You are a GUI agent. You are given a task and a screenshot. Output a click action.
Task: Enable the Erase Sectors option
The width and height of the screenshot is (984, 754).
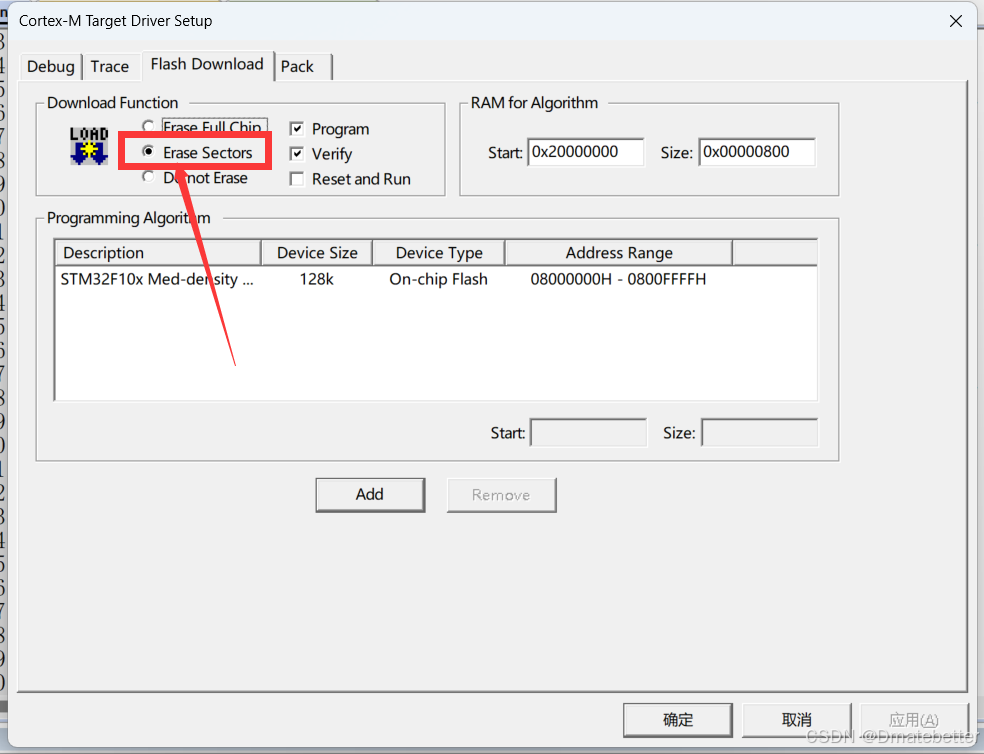tap(148, 152)
